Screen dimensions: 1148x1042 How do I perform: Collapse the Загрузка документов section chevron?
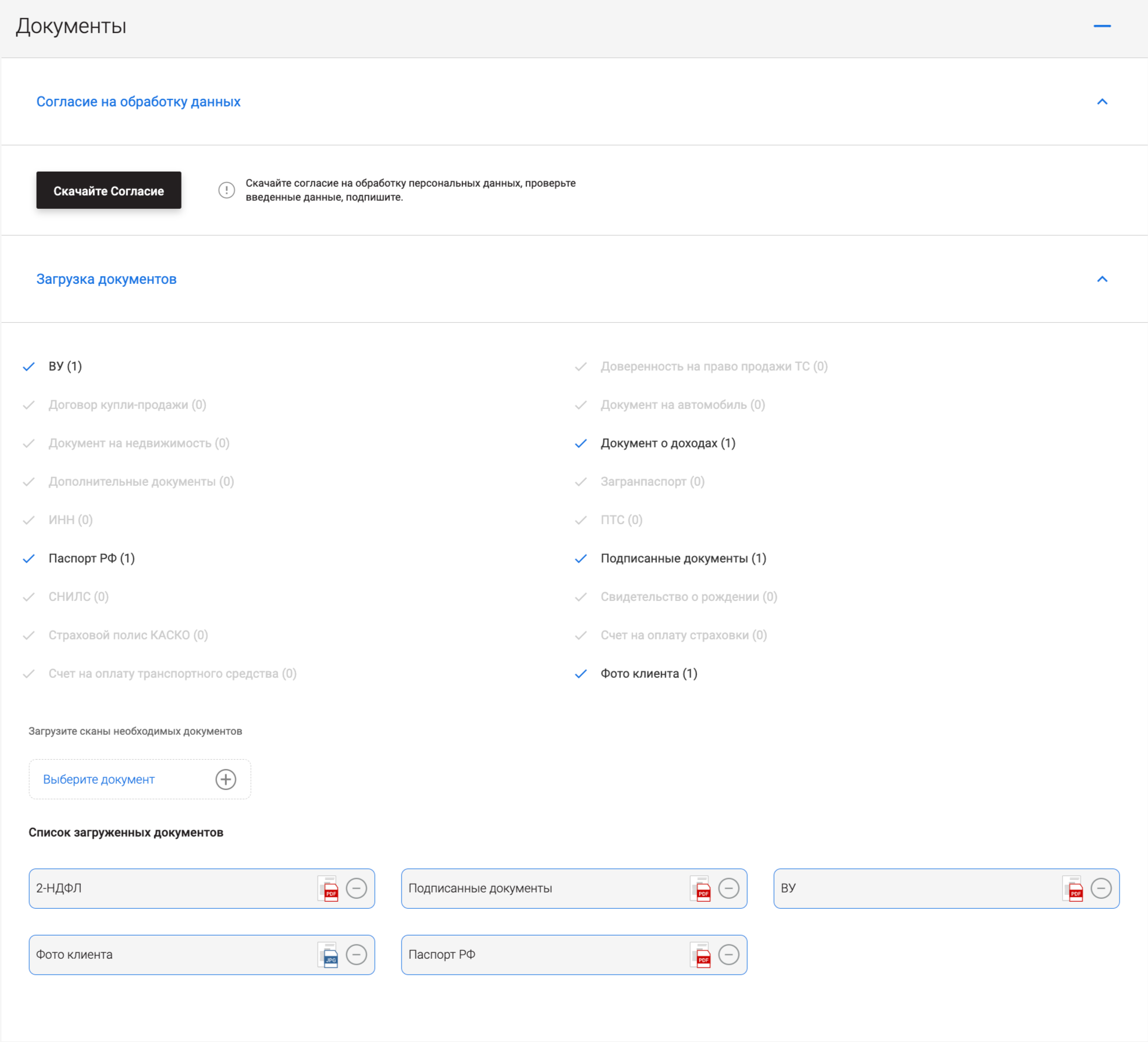[x=1101, y=279]
